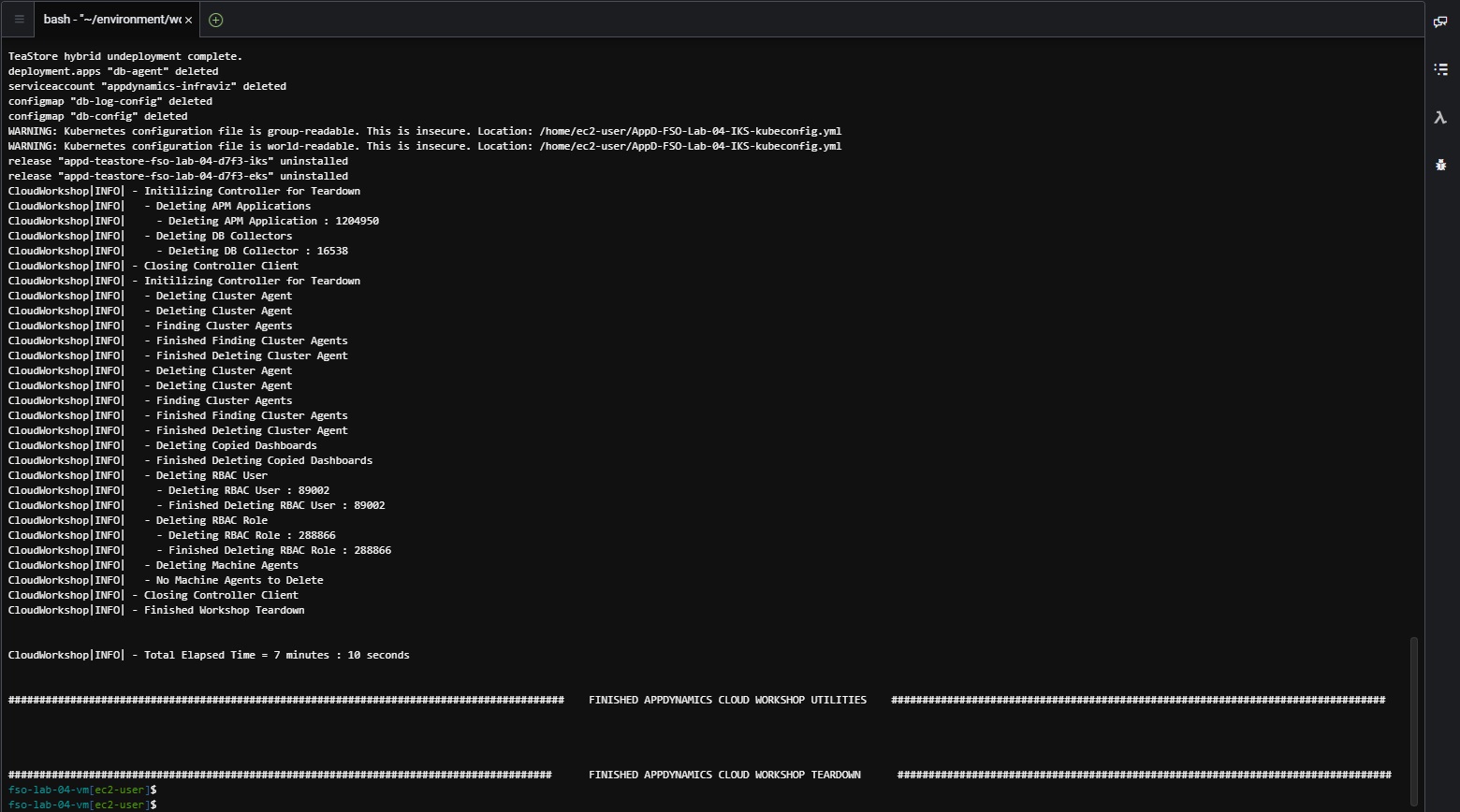The width and height of the screenshot is (1460, 812).
Task: Open the AWS Lambda resources icon
Action: point(1440,117)
